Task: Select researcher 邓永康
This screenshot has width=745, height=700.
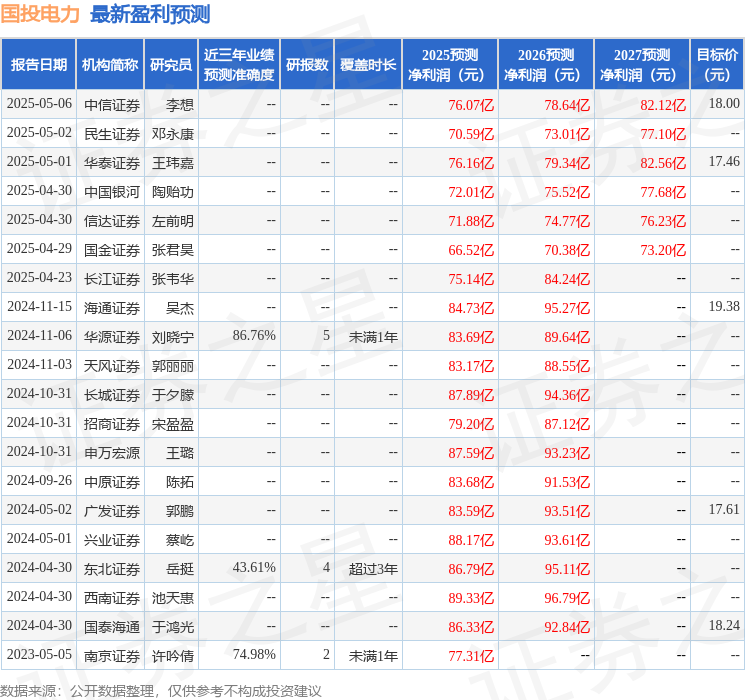Action: [173, 134]
